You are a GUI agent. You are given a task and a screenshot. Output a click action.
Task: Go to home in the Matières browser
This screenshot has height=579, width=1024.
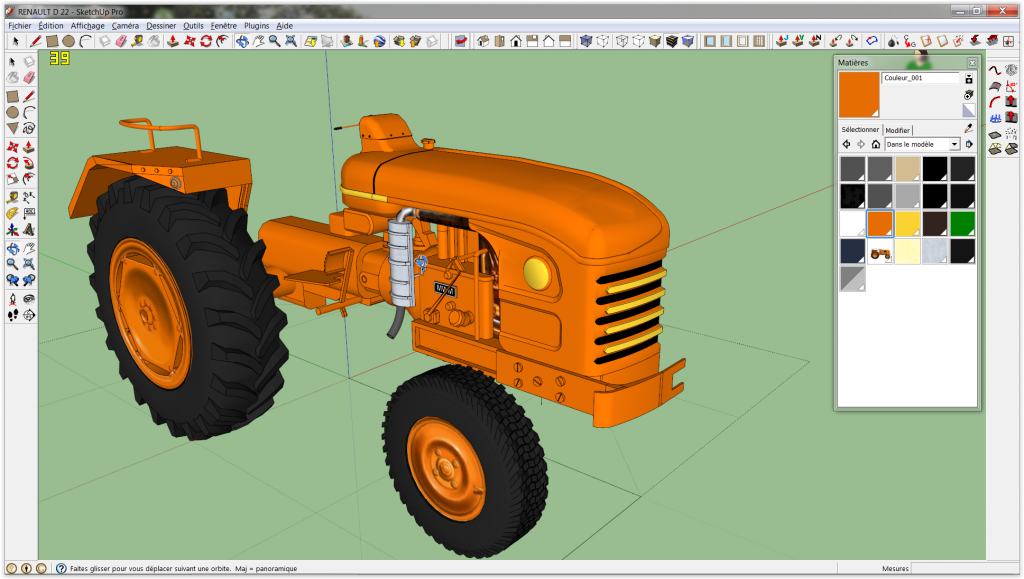pos(876,144)
